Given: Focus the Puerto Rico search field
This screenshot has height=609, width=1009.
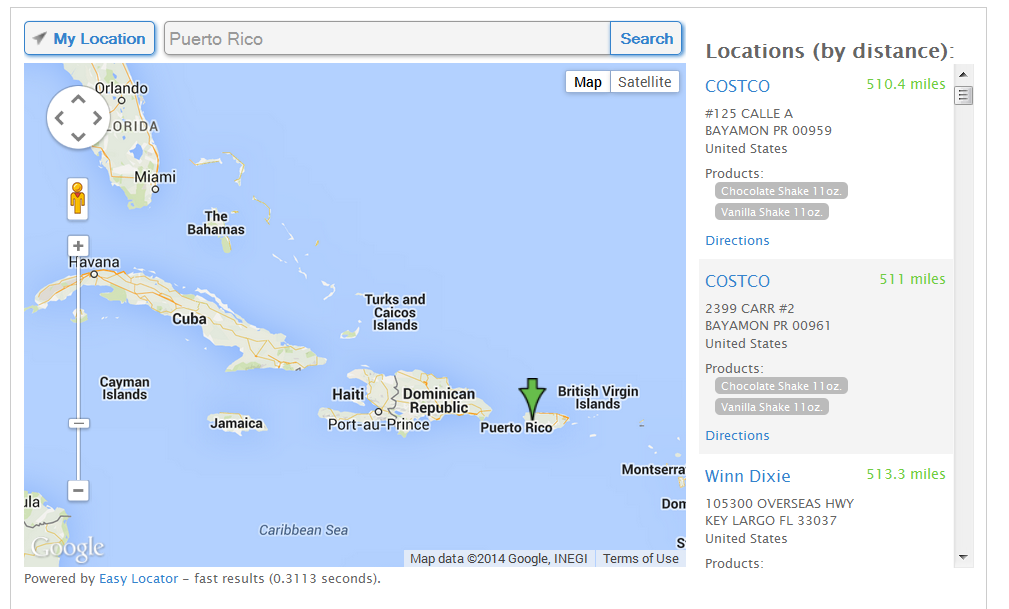Looking at the screenshot, I should [x=387, y=39].
